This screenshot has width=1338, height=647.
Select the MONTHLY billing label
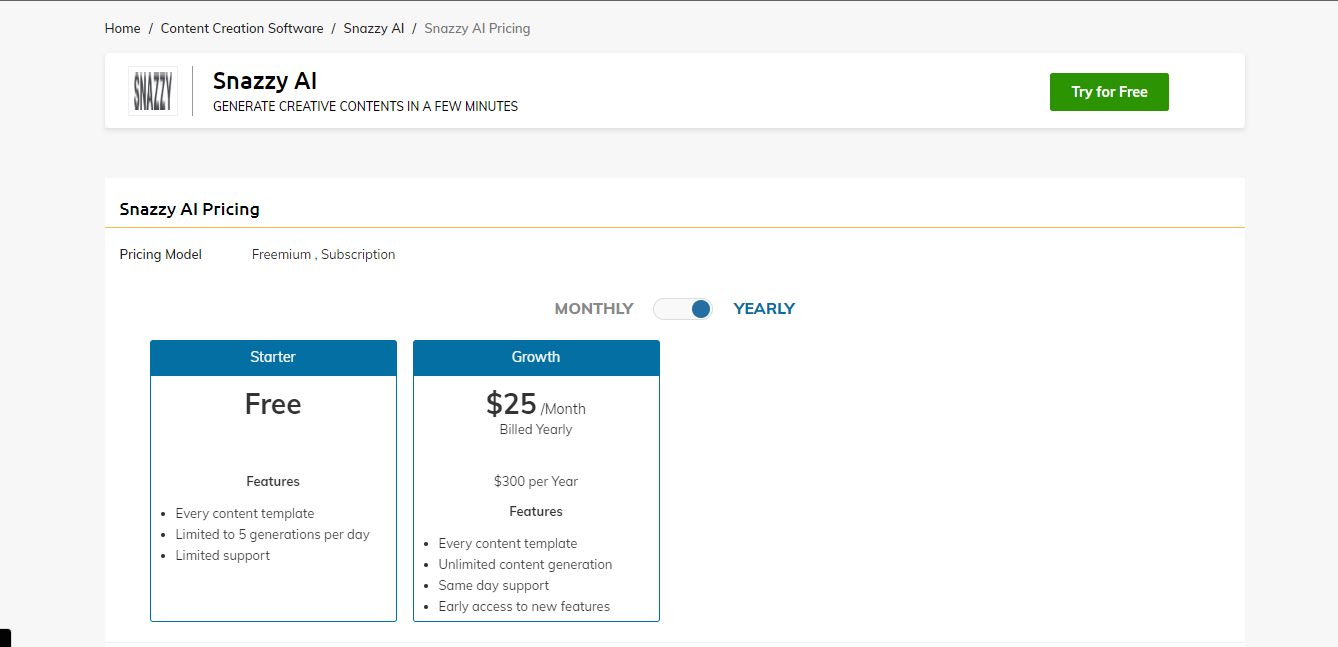click(x=594, y=309)
